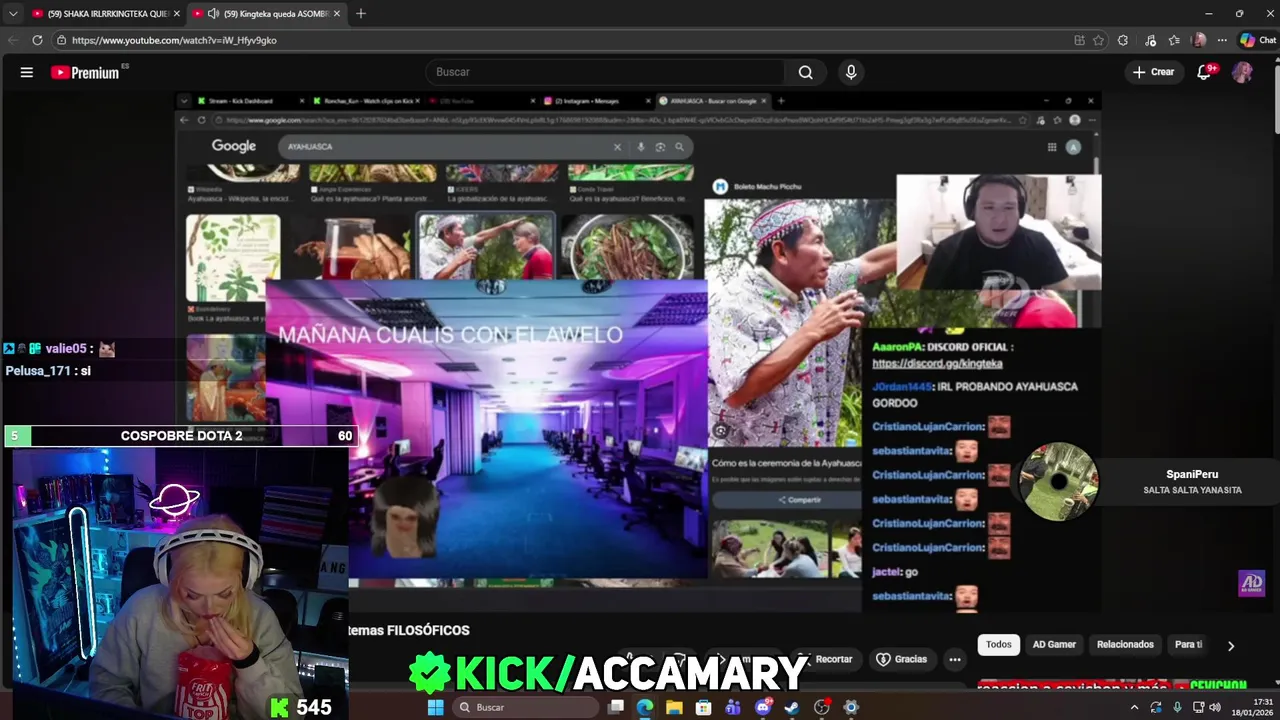Open Steam from taskbar

pyautogui.click(x=792, y=707)
